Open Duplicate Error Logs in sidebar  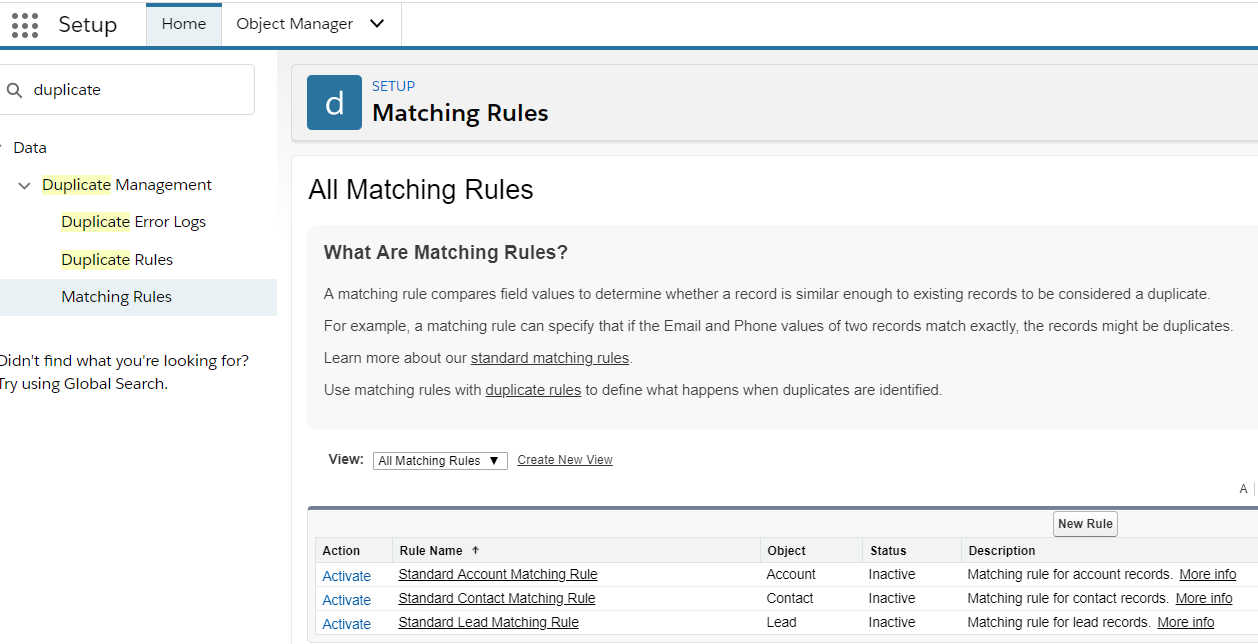click(133, 222)
